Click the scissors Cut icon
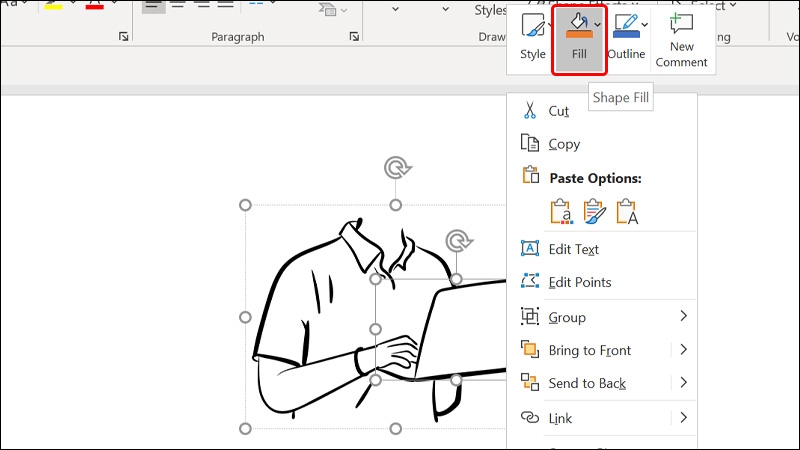 pyautogui.click(x=530, y=110)
